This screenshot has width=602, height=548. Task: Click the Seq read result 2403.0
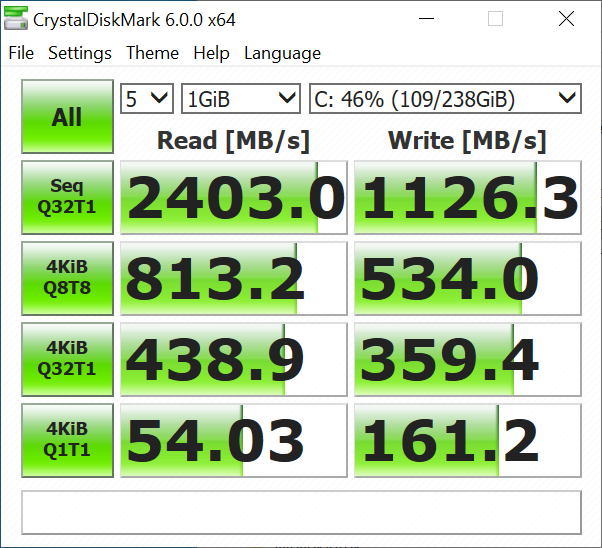[x=234, y=197]
